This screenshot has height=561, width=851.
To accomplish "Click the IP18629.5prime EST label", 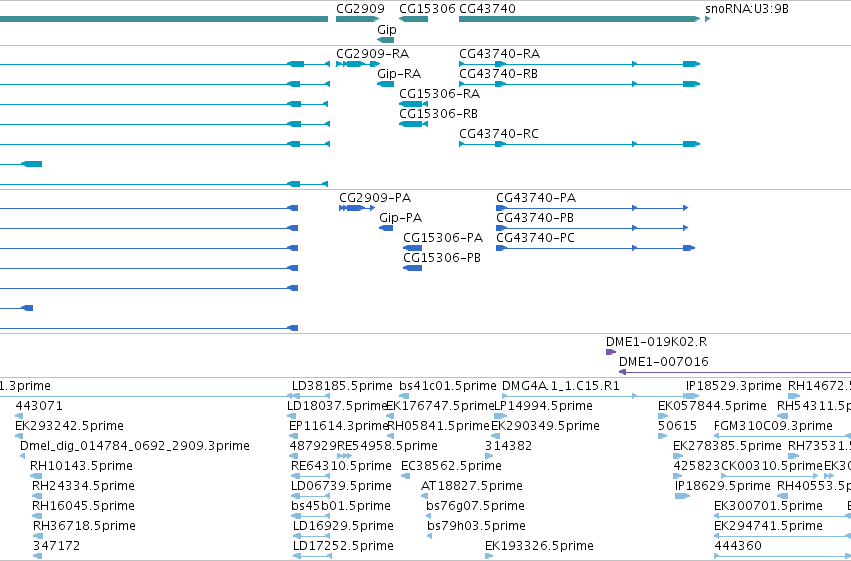I will click(x=722, y=486).
